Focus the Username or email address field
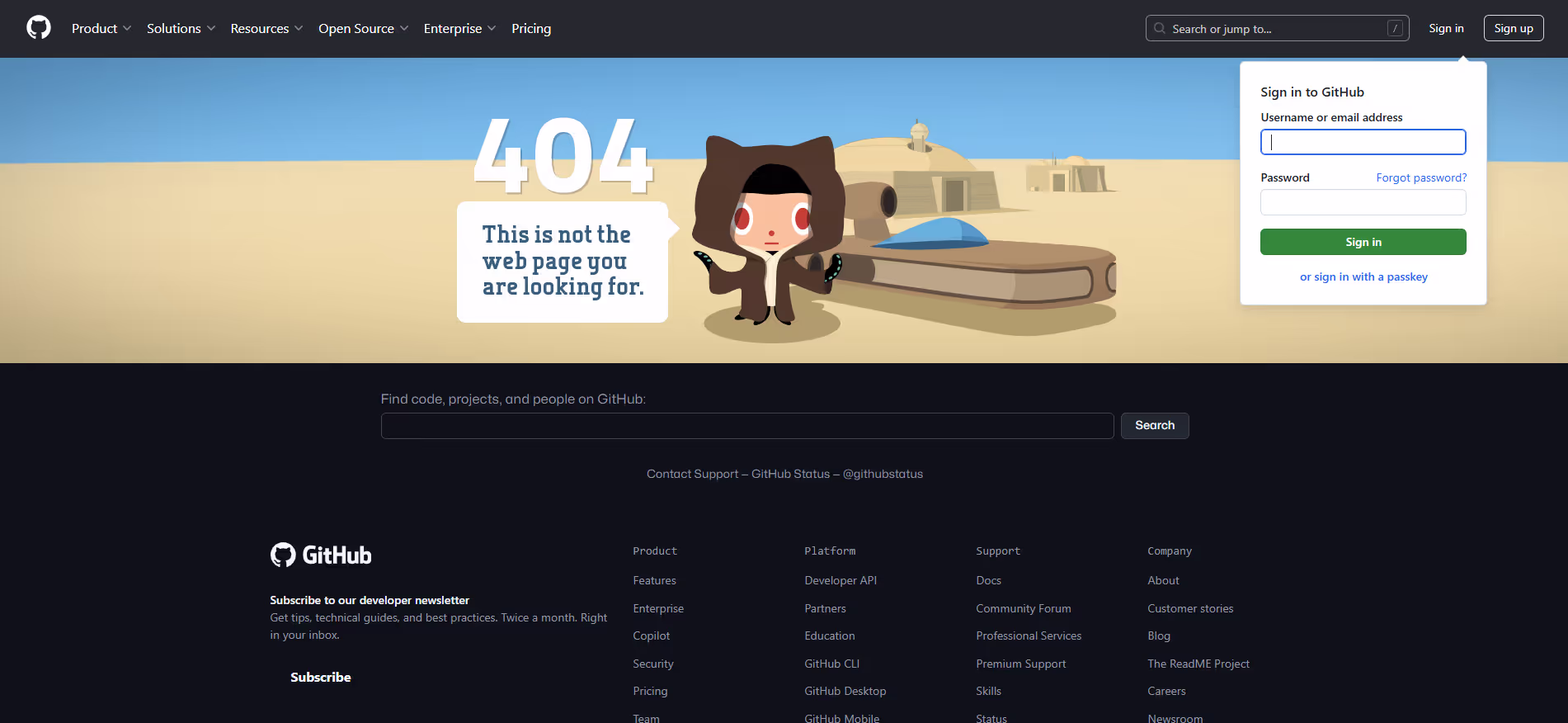Image resolution: width=1568 pixels, height=723 pixels. click(1363, 142)
